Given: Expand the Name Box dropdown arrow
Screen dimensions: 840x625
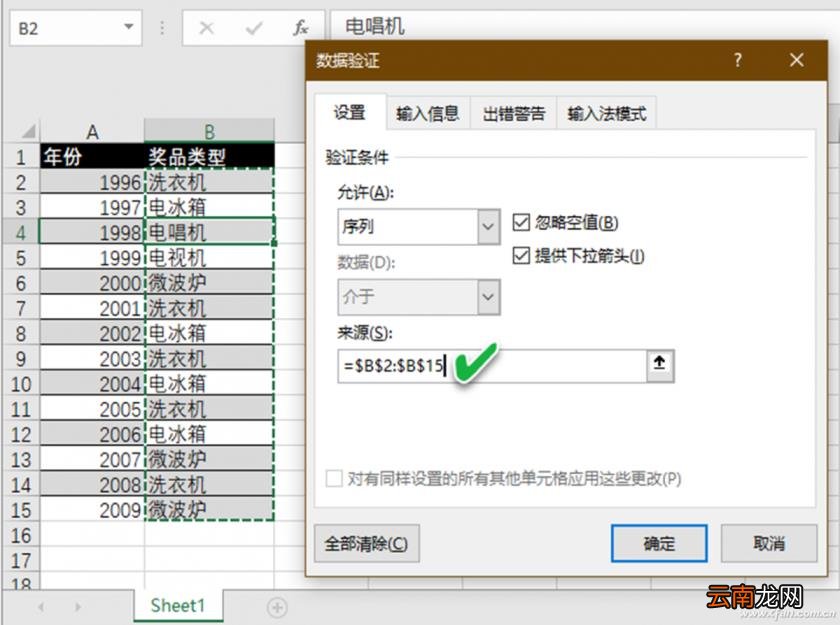Looking at the screenshot, I should (x=129, y=26).
